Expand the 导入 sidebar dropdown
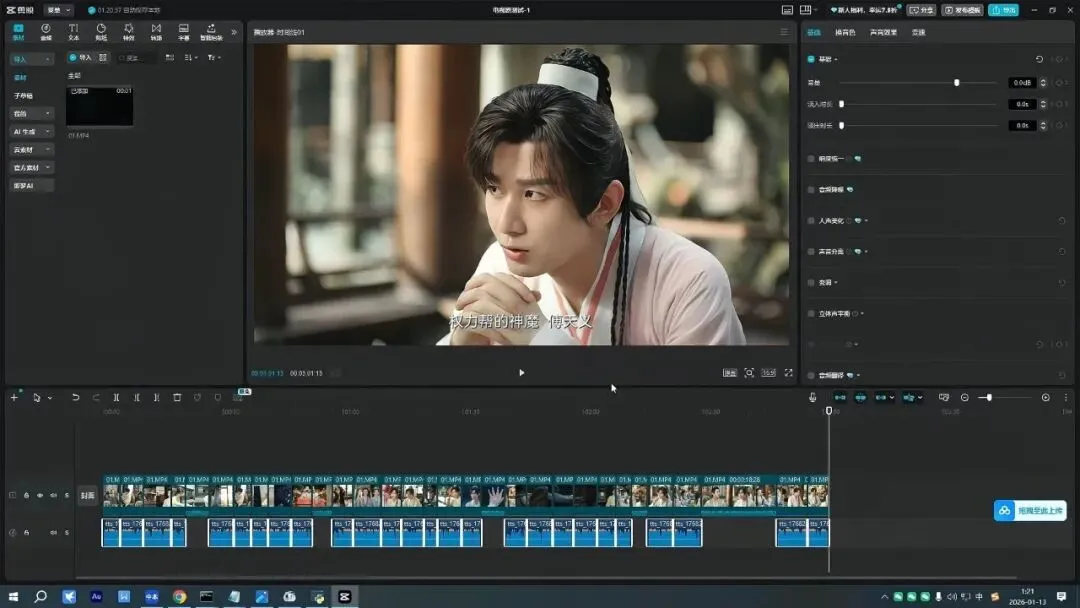Viewport: 1080px width, 608px height. point(31,59)
